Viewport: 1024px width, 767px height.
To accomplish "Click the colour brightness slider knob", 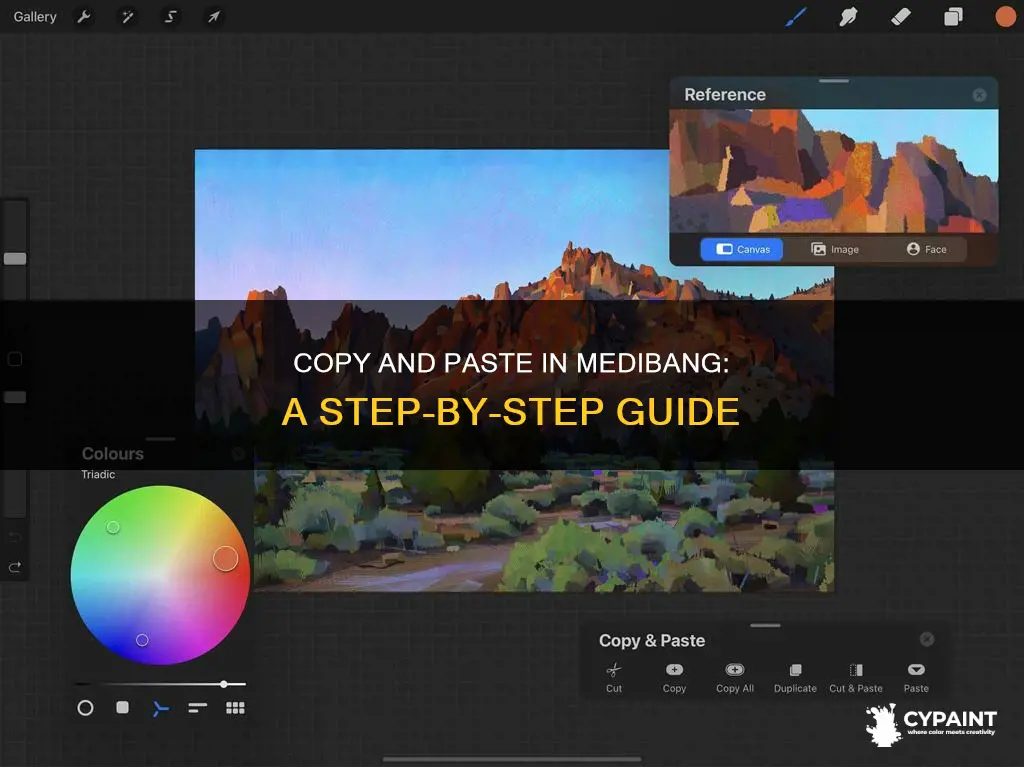I will [x=223, y=684].
